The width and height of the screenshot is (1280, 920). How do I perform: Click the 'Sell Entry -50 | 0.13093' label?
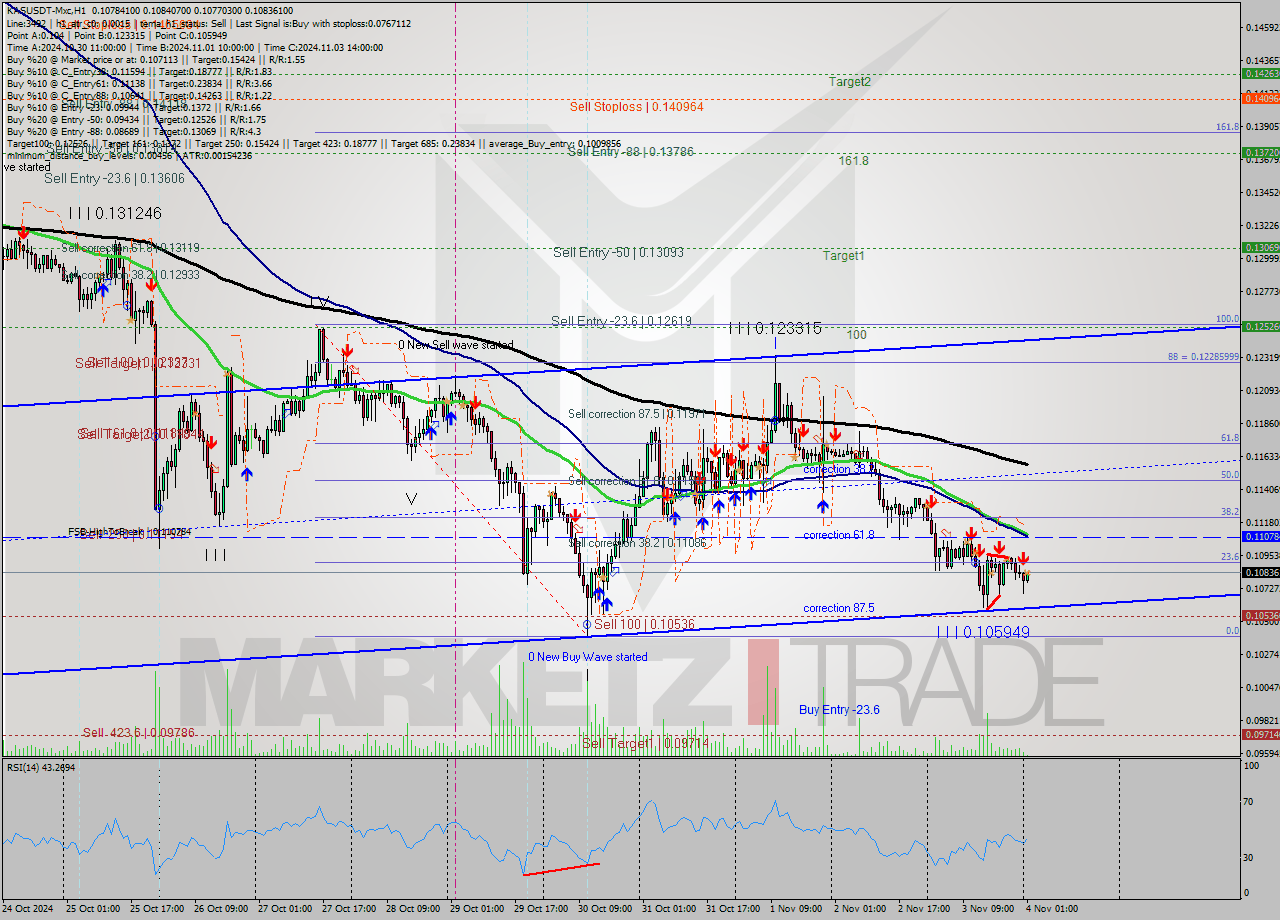click(x=618, y=253)
